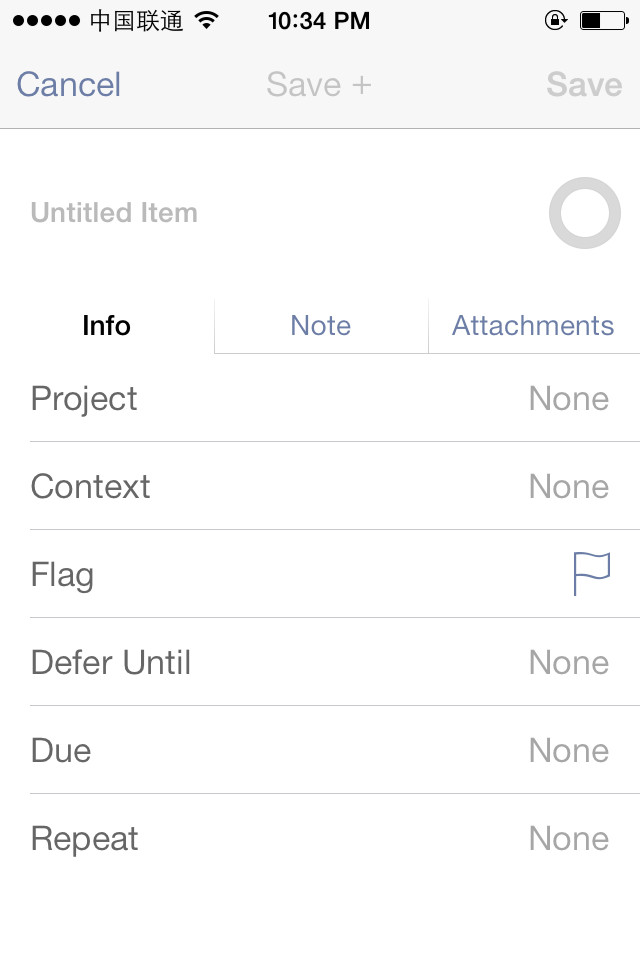Cancel the new item
Screen dimensions: 640x960
69,84
